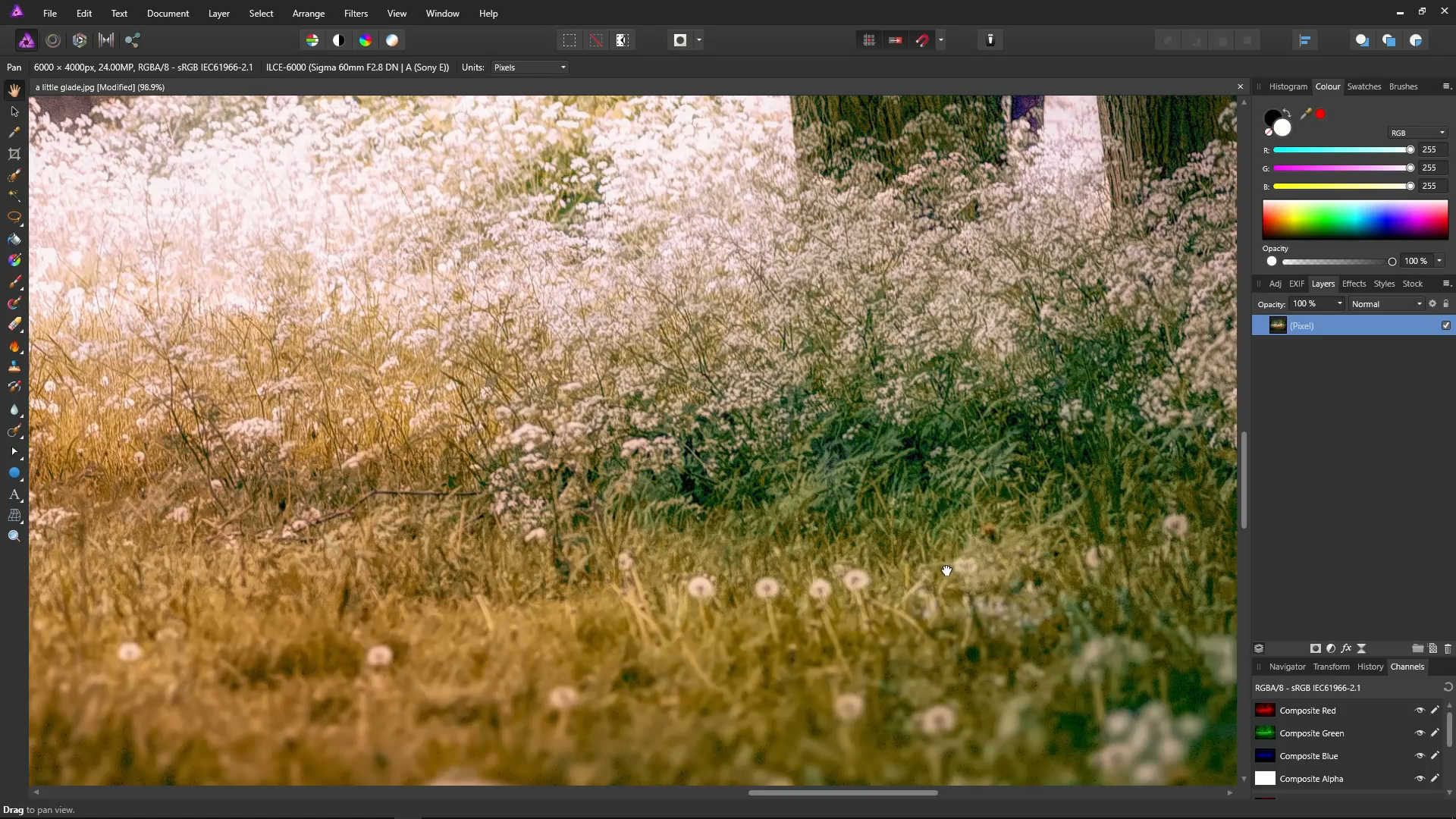Select the Crop tool
The height and width of the screenshot is (819, 1456).
14,154
